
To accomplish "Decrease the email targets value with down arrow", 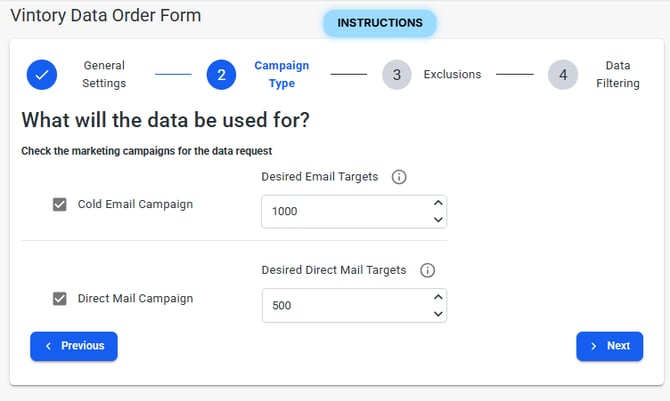I will pos(437,220).
